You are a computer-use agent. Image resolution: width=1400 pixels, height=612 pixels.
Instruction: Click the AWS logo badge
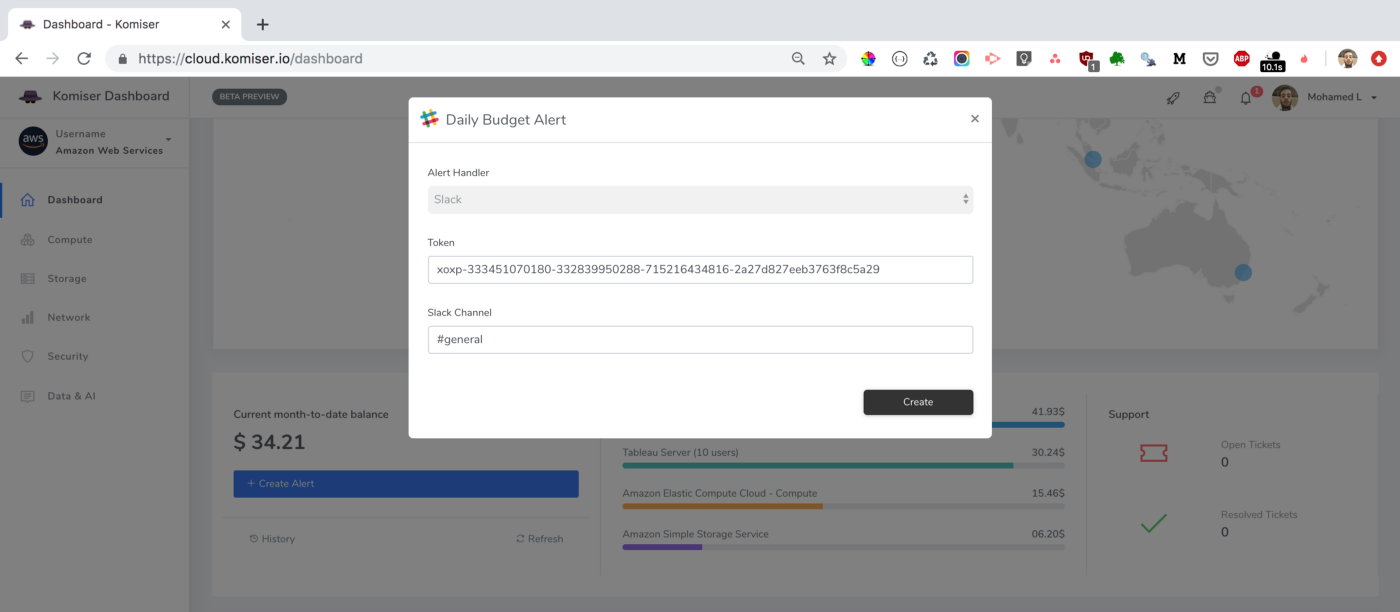point(33,141)
